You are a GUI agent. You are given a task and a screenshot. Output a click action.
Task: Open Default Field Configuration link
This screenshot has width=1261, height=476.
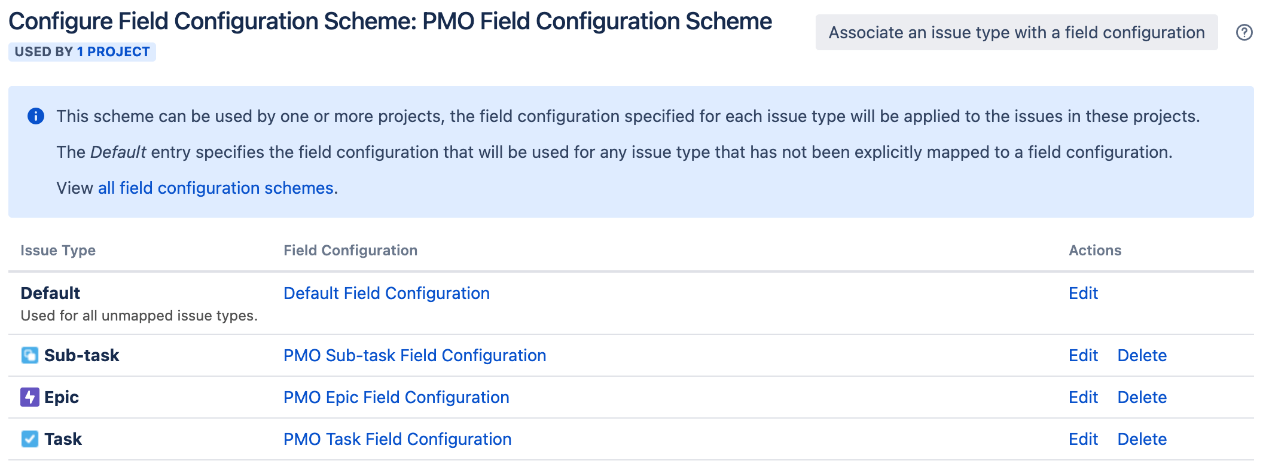click(387, 293)
